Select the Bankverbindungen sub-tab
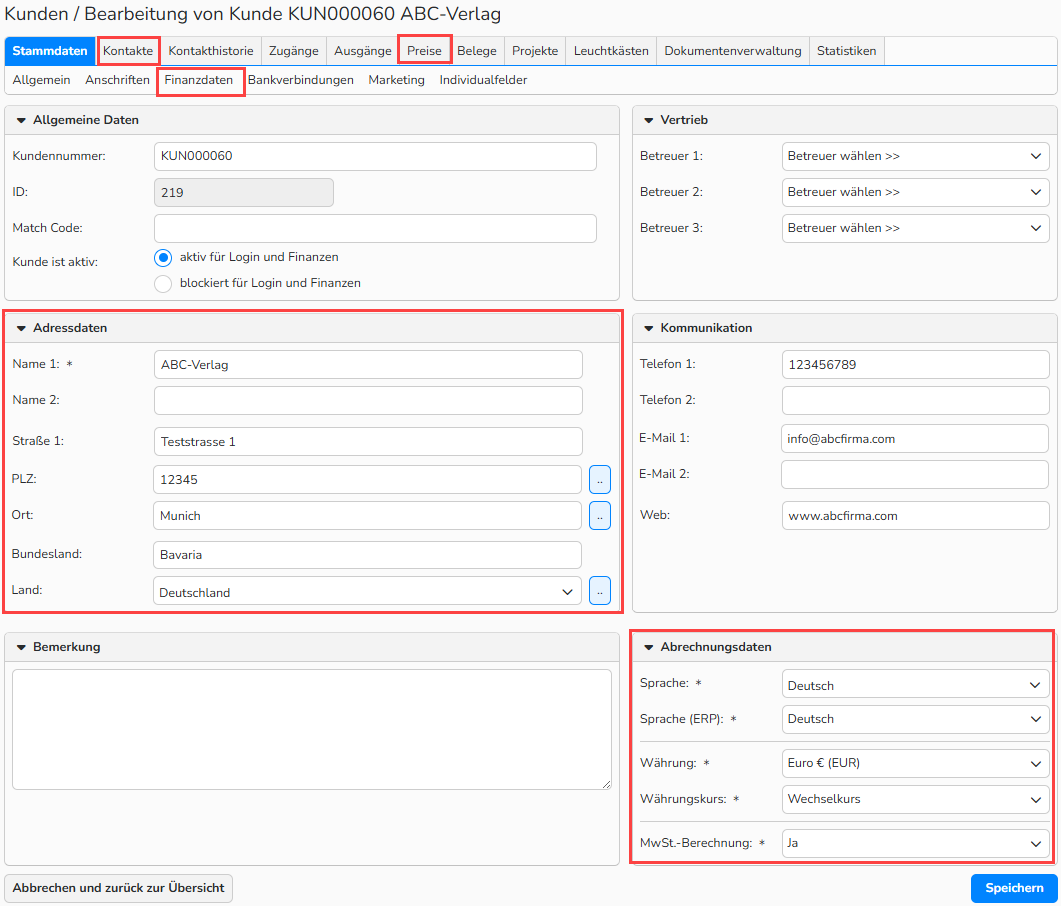 [x=300, y=80]
